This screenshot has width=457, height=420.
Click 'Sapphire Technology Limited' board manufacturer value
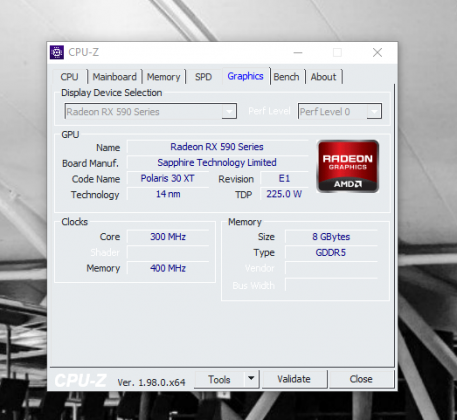(x=217, y=163)
